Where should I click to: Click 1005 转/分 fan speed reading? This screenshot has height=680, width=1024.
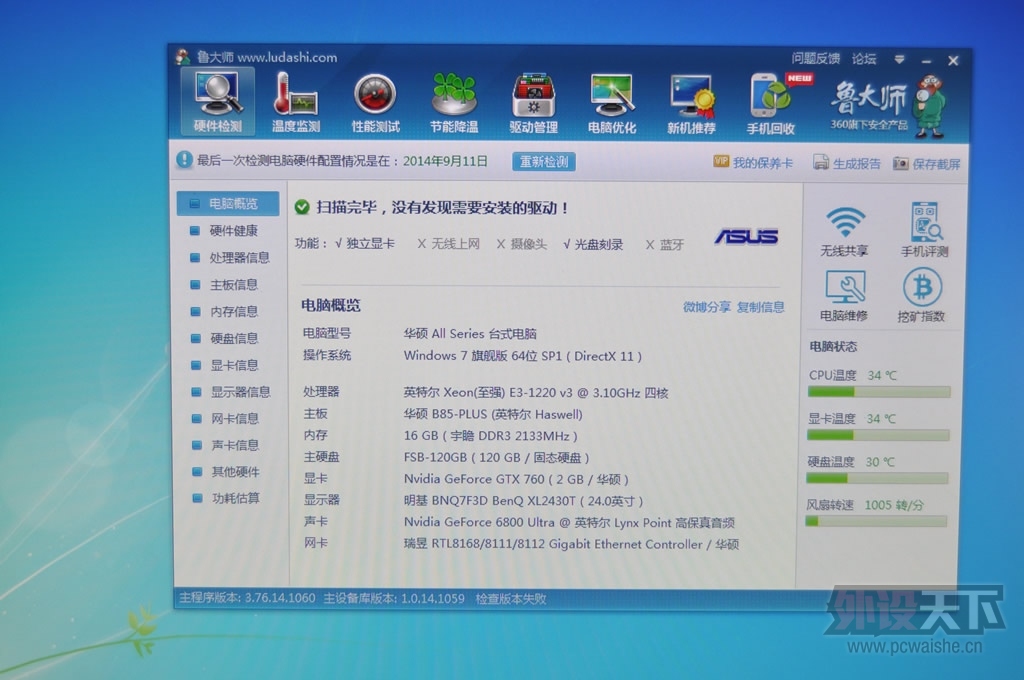(894, 505)
